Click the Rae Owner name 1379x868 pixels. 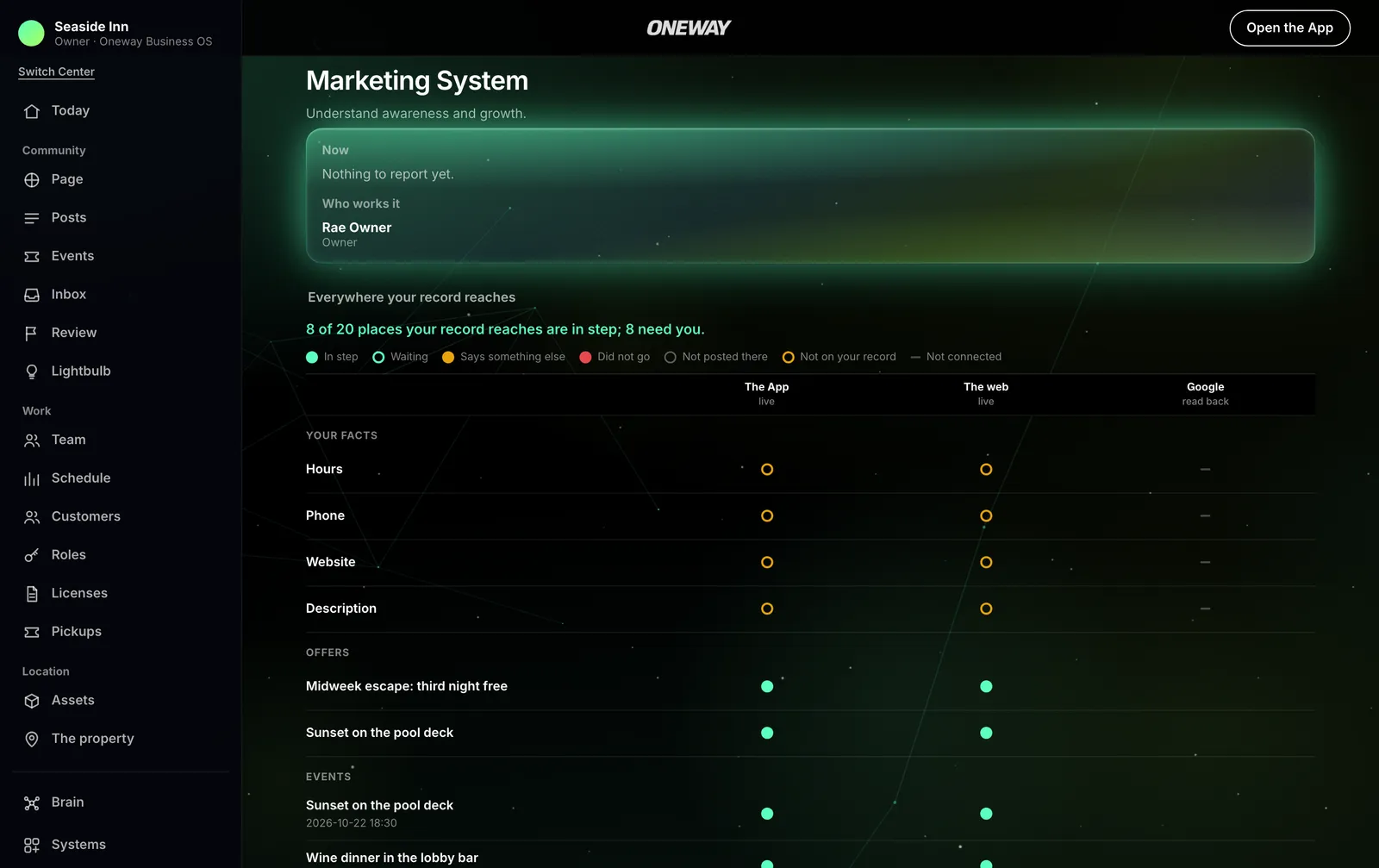click(357, 228)
